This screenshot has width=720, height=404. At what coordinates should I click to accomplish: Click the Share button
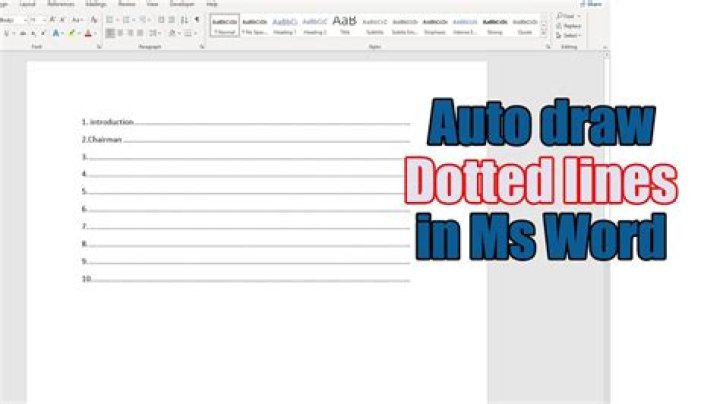(591, 4)
